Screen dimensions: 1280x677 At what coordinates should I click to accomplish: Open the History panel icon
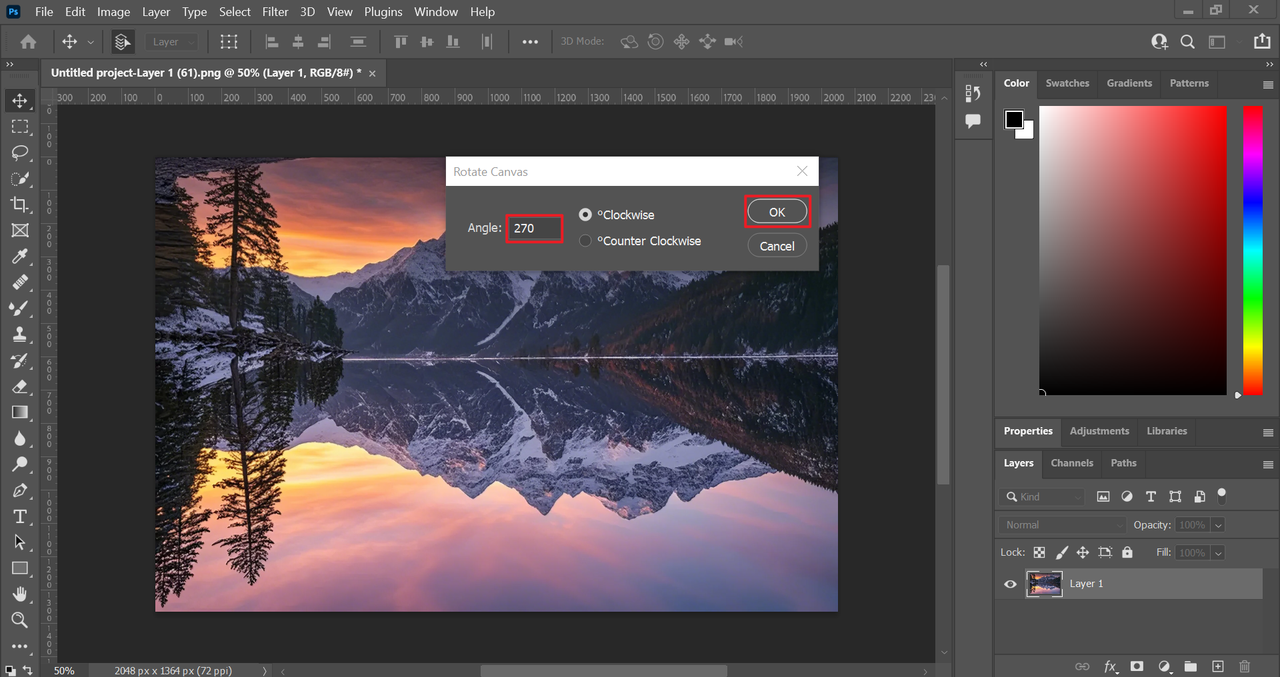coord(973,93)
